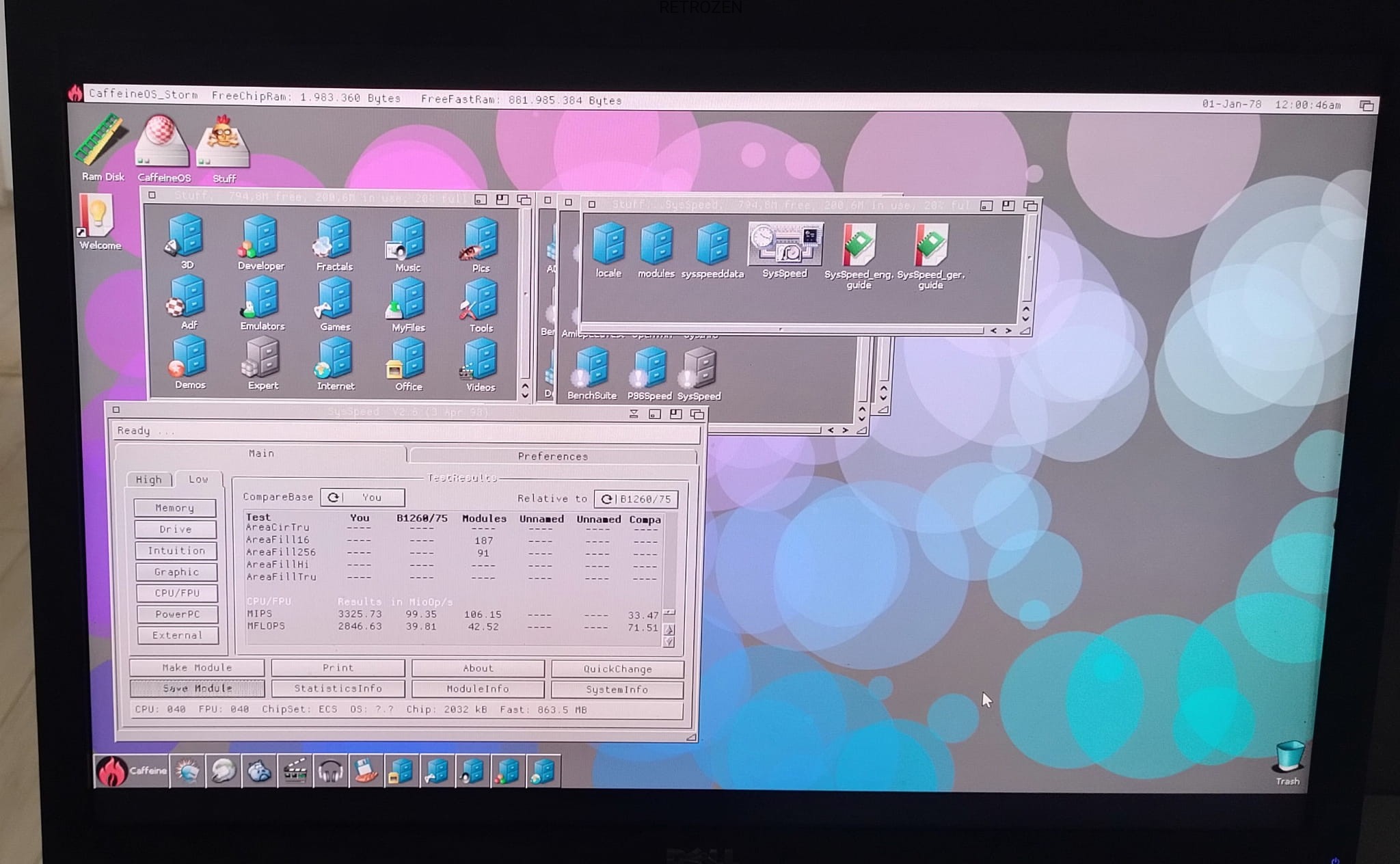This screenshot has height=864, width=1400.
Task: Click the Memory test button
Action: (x=174, y=508)
